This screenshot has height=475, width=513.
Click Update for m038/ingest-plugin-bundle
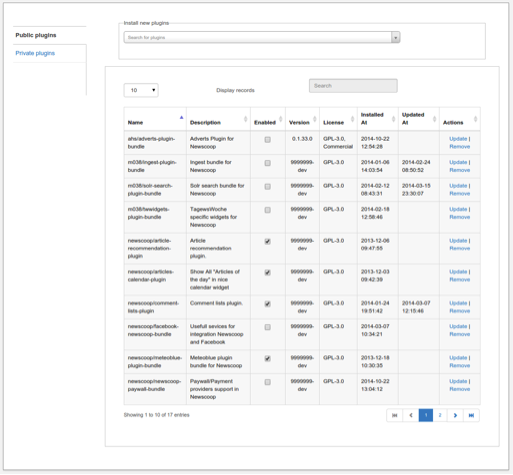(x=458, y=162)
